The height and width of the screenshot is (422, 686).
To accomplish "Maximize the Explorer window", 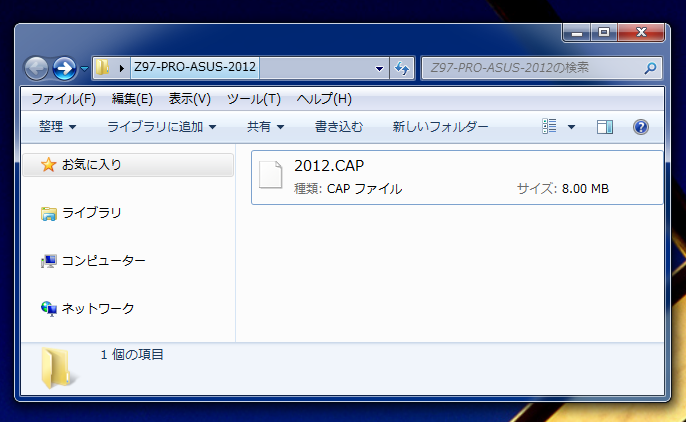I will click(x=604, y=32).
